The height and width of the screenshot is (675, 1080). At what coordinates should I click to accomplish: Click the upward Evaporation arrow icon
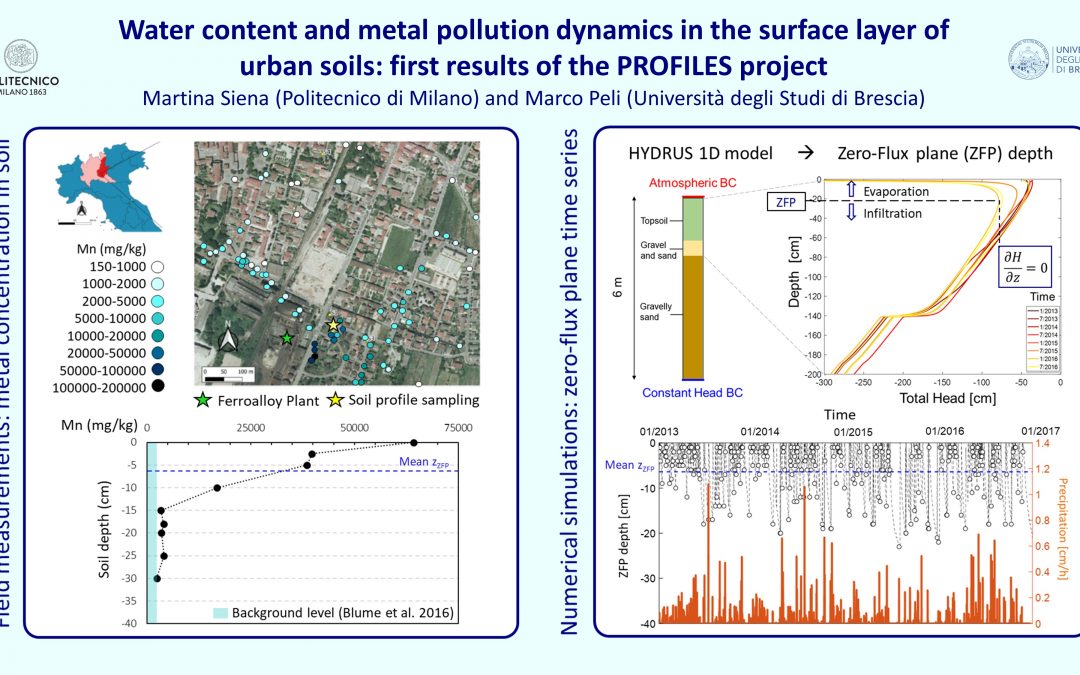[x=851, y=190]
